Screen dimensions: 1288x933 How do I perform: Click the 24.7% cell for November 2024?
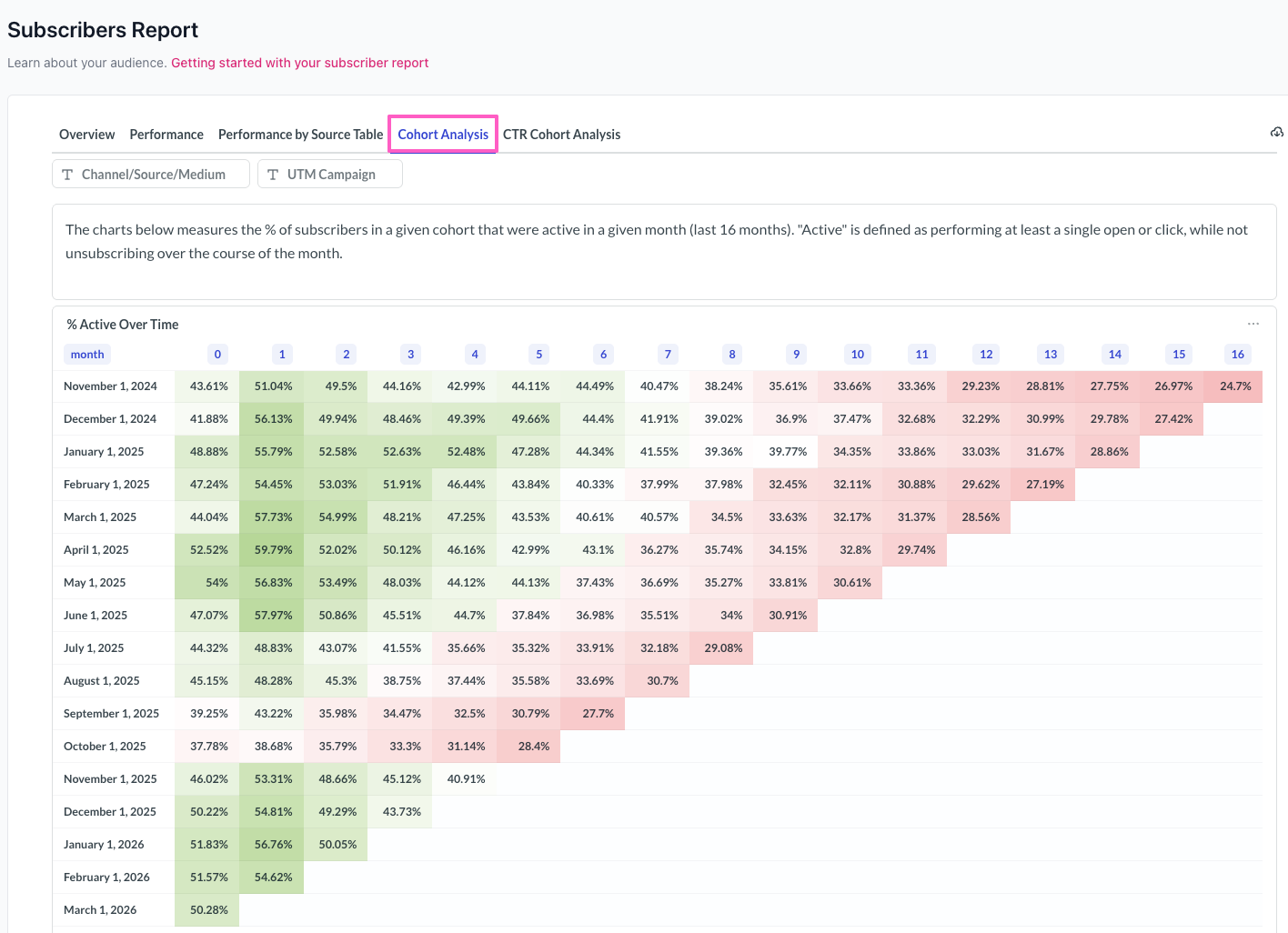(1234, 386)
